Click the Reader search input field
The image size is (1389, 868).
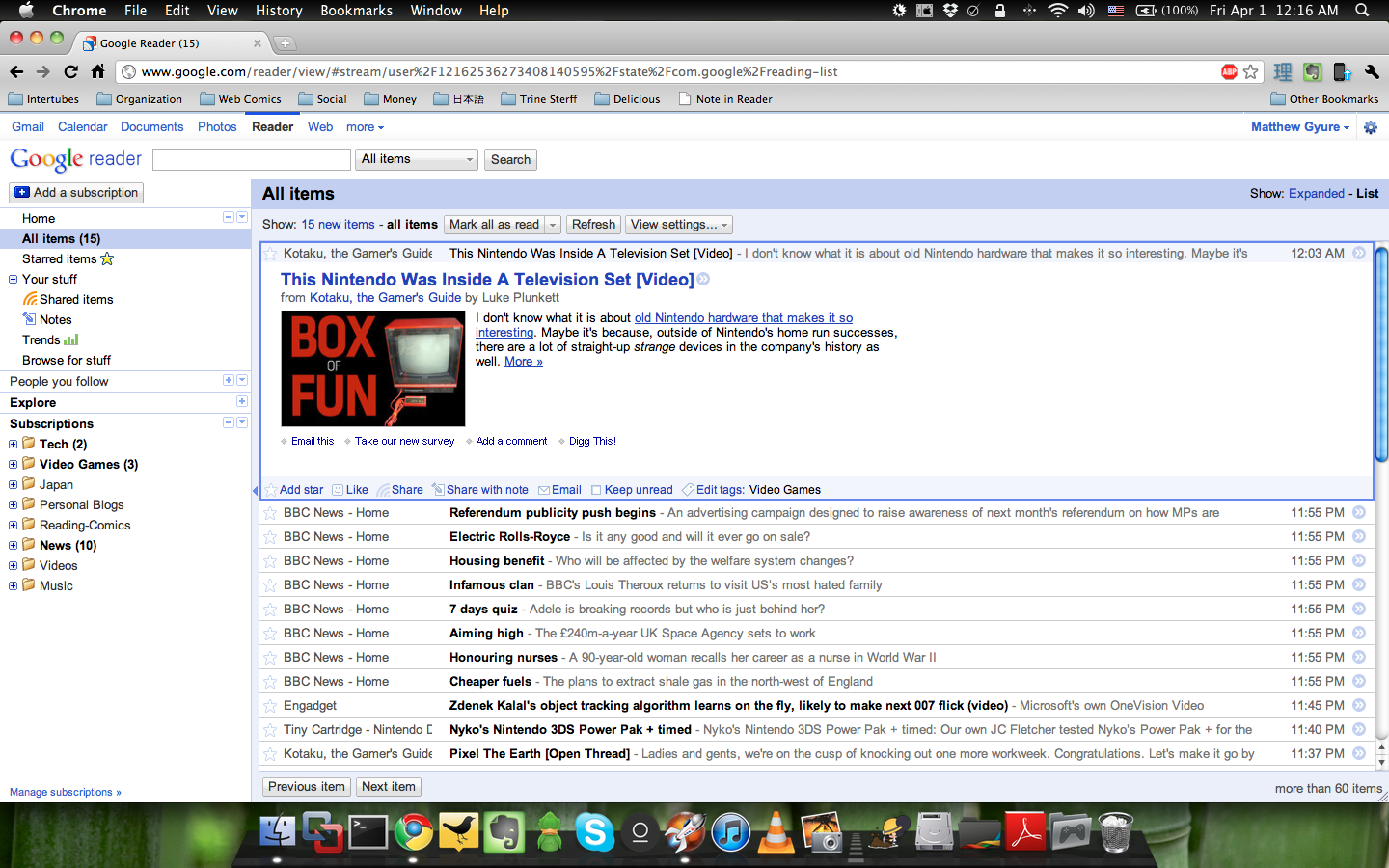pos(252,160)
